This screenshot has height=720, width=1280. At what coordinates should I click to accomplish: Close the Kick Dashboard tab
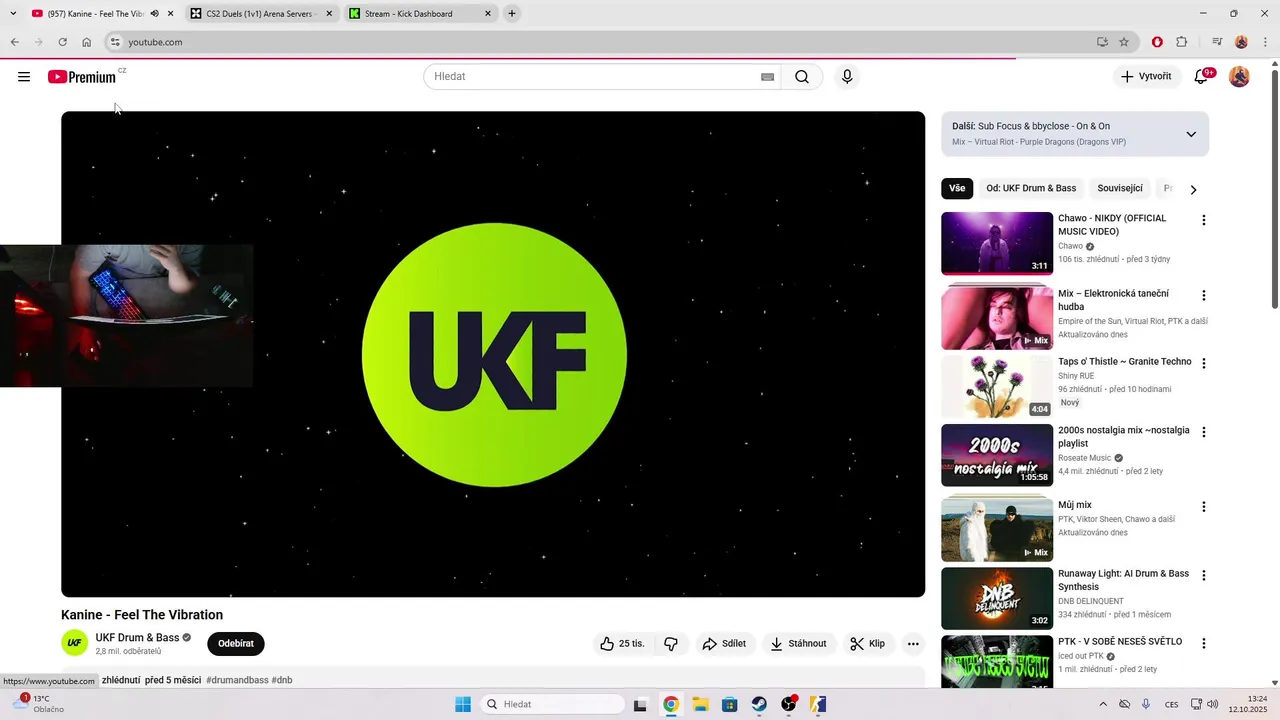point(488,14)
